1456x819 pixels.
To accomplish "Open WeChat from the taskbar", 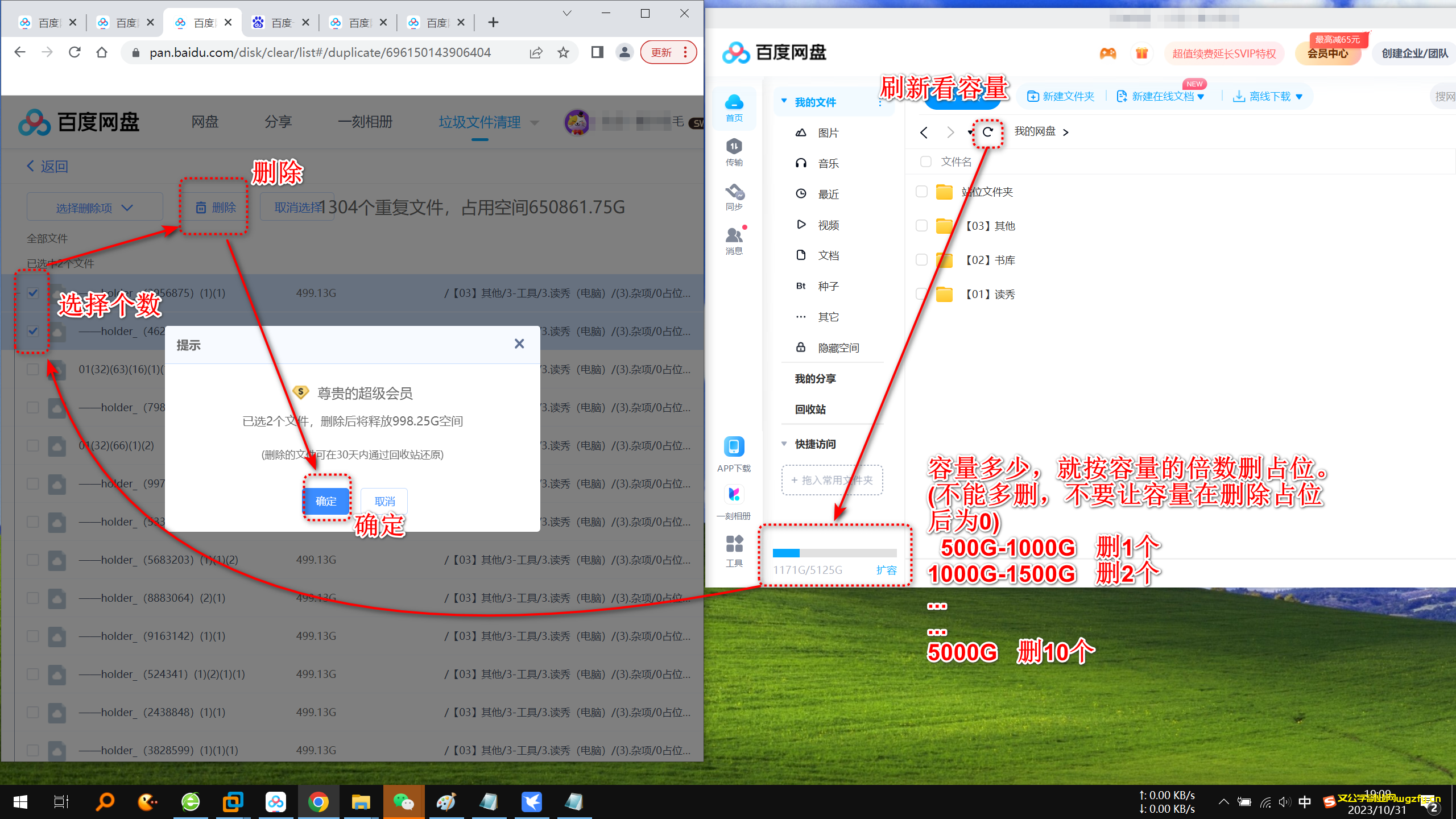I will tap(404, 802).
